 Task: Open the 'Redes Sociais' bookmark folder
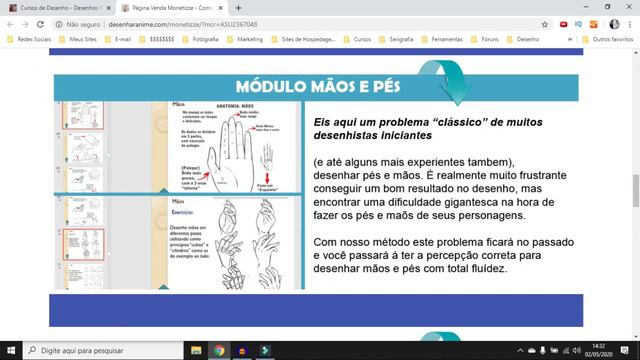click(29, 39)
